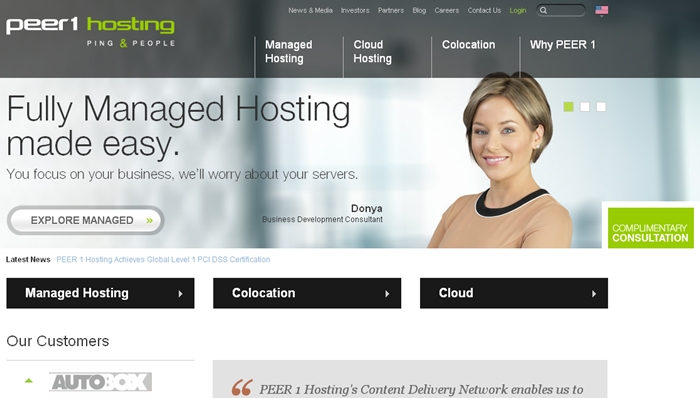700x398 pixels.
Task: Switch to the second carousel slide indicator
Action: point(585,107)
